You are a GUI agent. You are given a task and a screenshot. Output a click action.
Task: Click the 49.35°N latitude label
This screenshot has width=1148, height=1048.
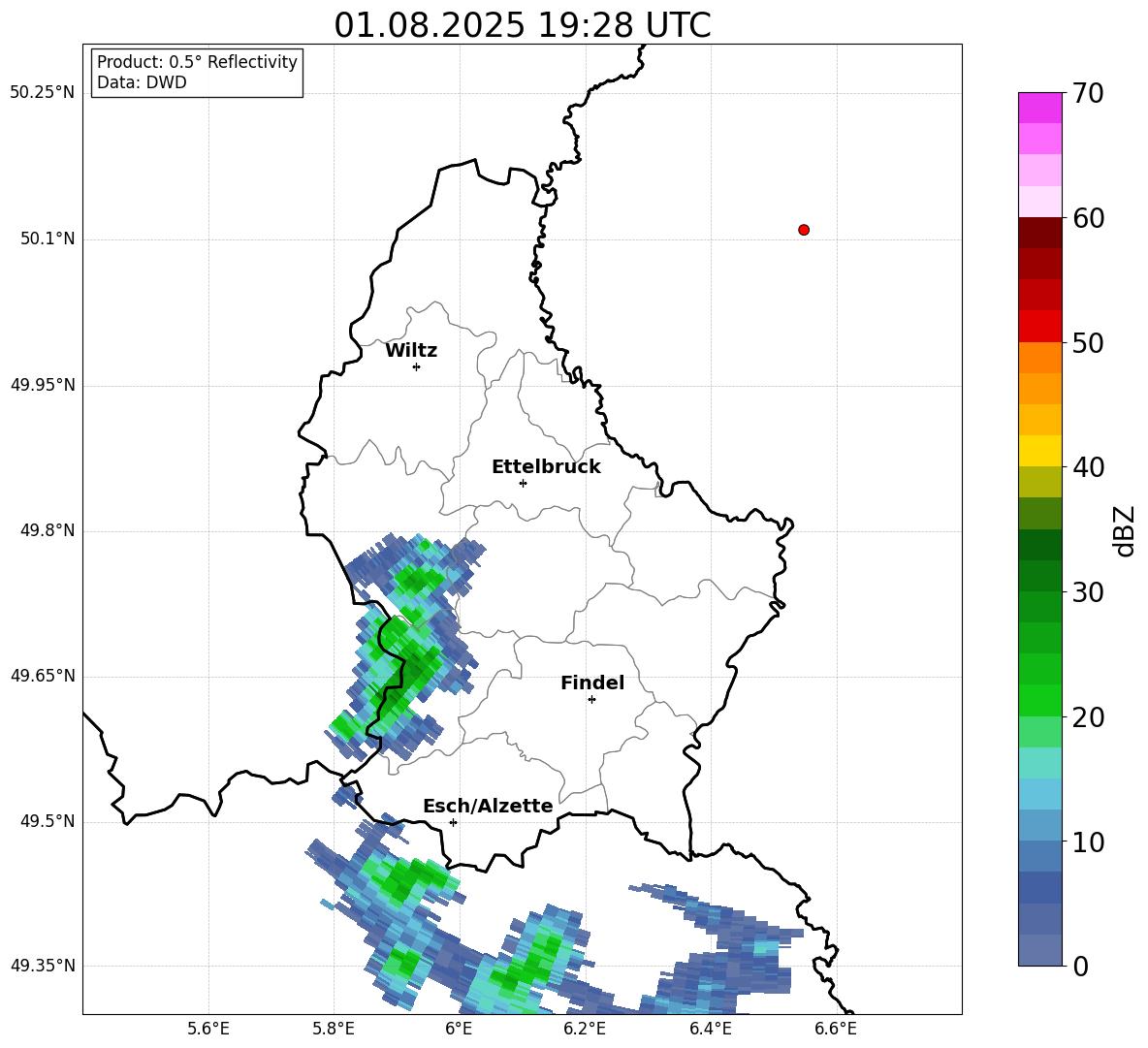pyautogui.click(x=43, y=966)
